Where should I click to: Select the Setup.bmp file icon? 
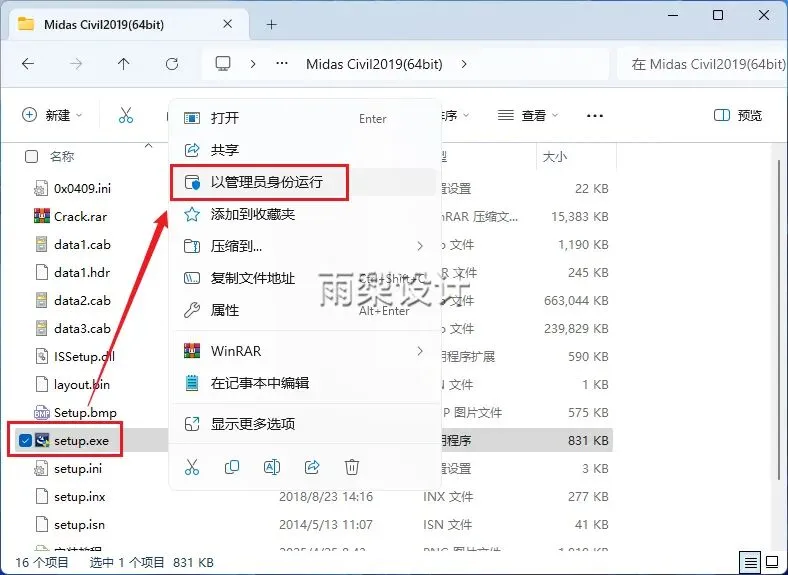pos(42,413)
